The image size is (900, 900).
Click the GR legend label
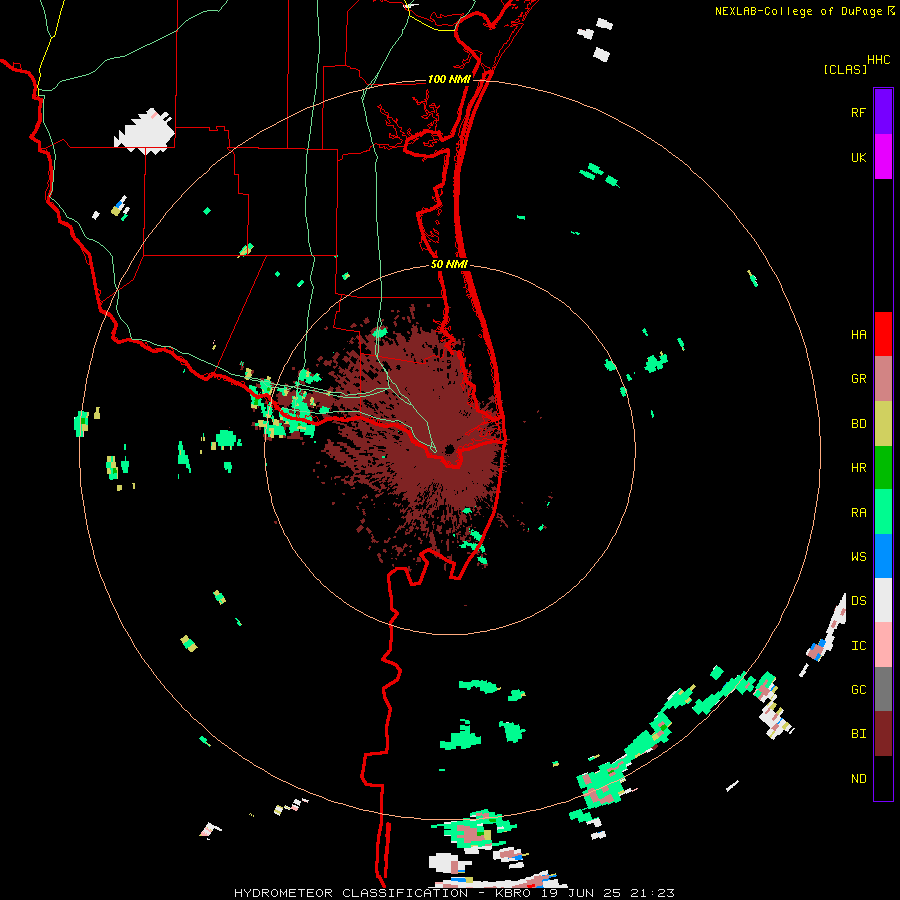858,379
